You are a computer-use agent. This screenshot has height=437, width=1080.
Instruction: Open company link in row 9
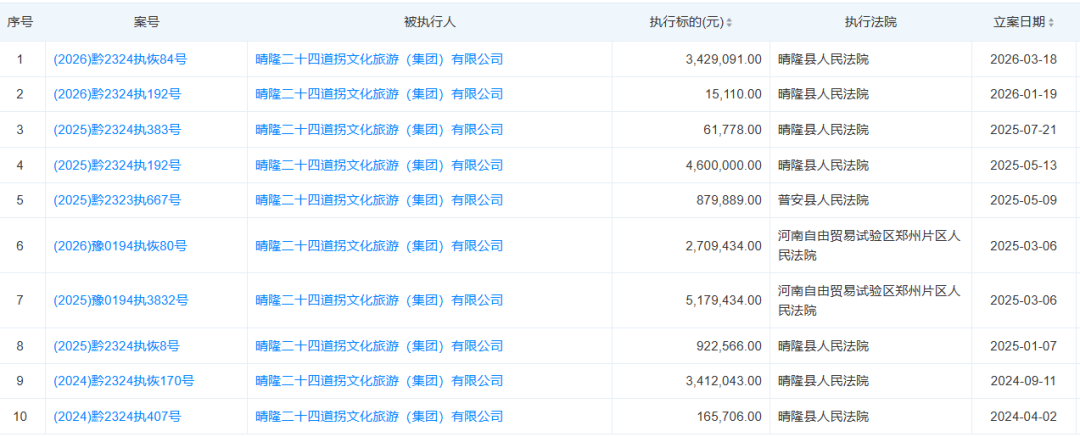[379, 381]
